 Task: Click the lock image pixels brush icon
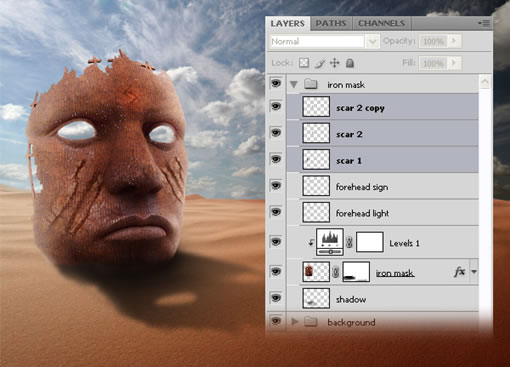pyautogui.click(x=319, y=63)
